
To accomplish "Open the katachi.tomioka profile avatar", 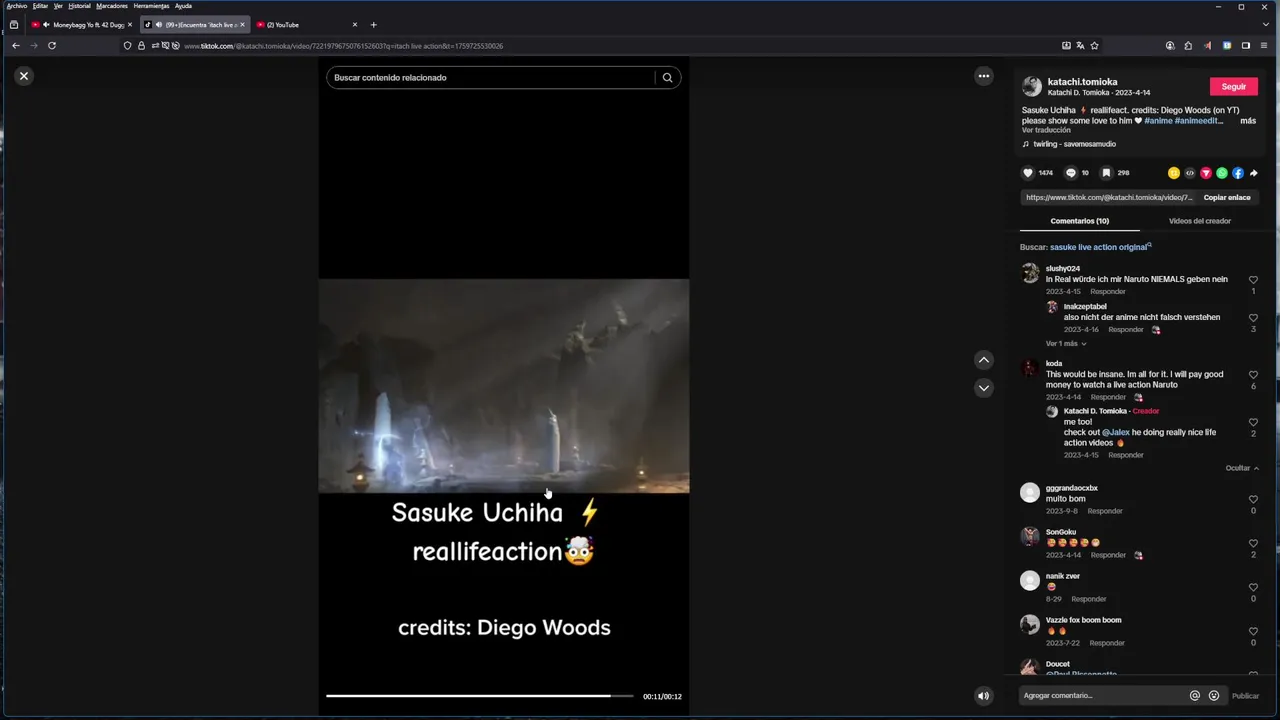I will (1032, 87).
